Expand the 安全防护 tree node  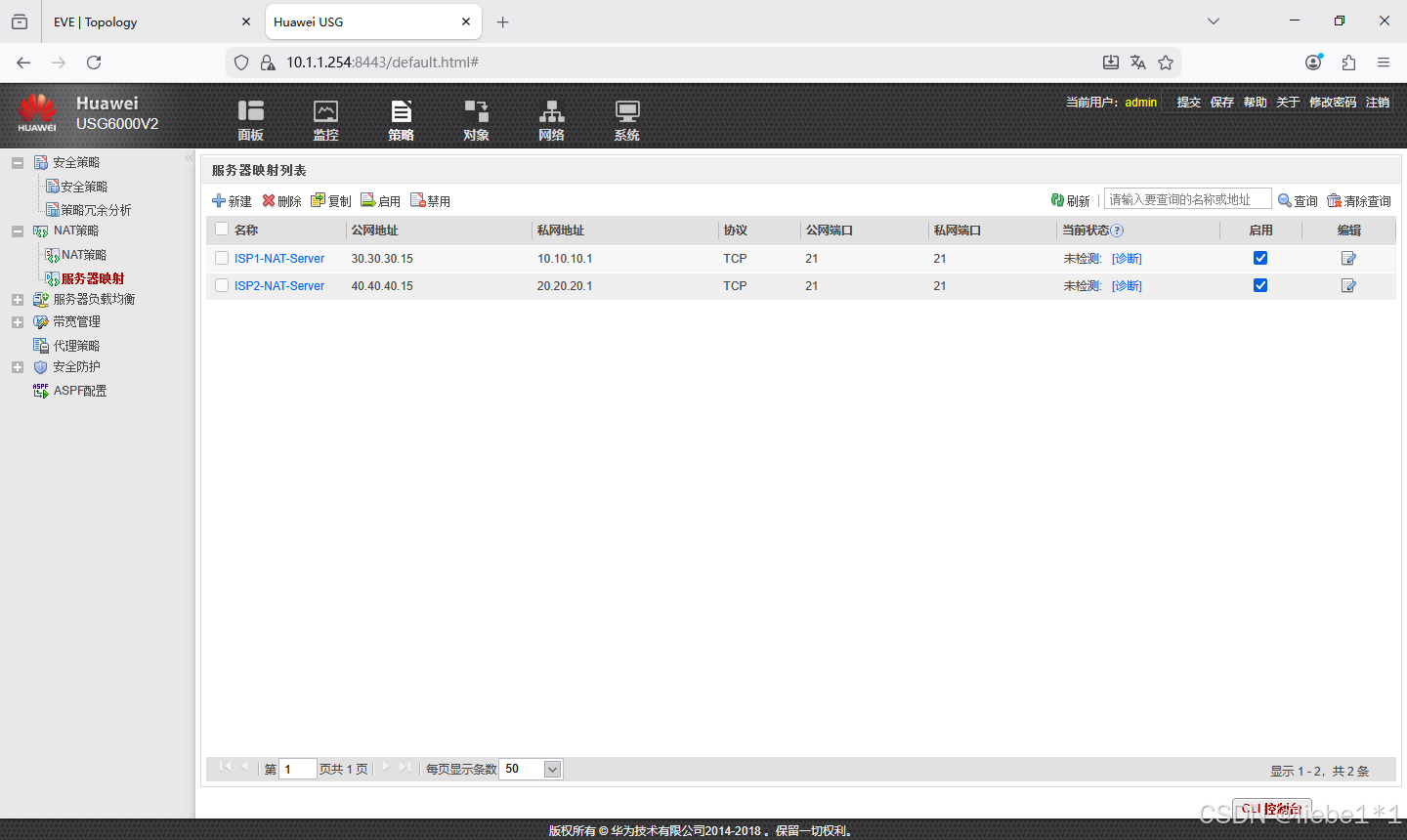coord(18,367)
